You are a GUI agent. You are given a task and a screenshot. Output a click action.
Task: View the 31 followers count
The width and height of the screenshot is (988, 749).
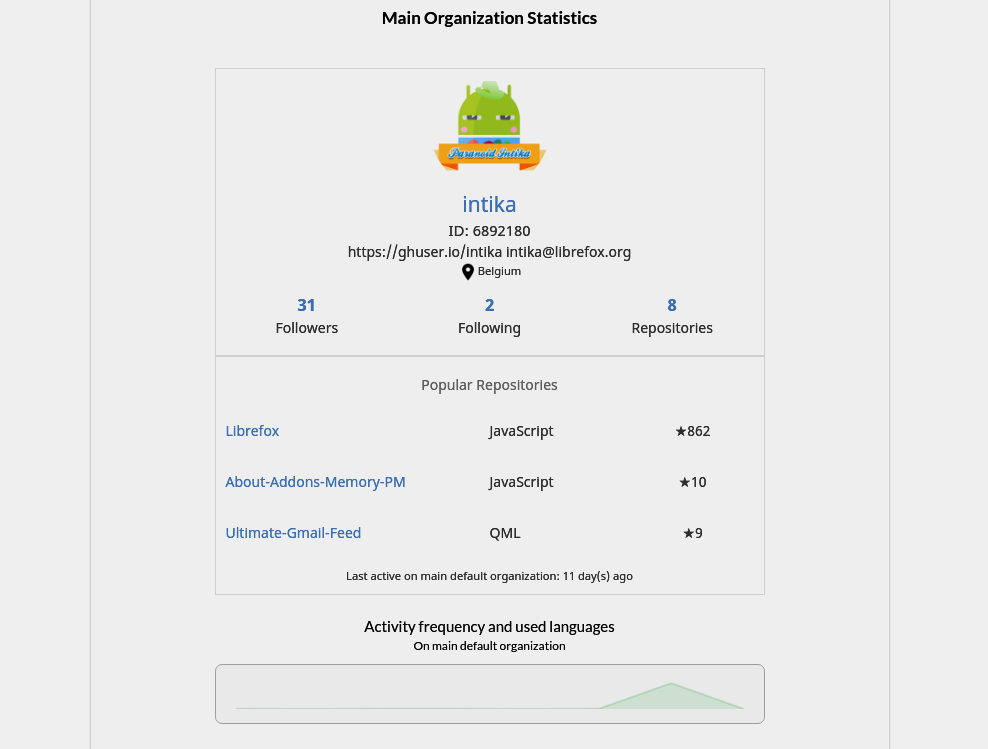[306, 305]
